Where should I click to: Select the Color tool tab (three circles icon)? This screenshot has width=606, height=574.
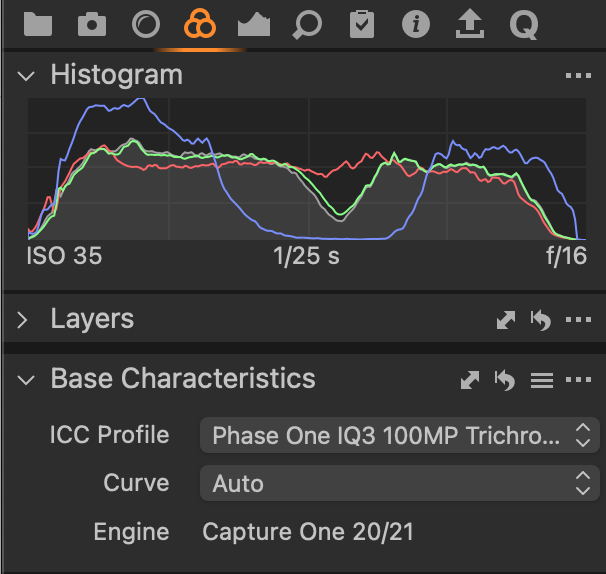(200, 24)
